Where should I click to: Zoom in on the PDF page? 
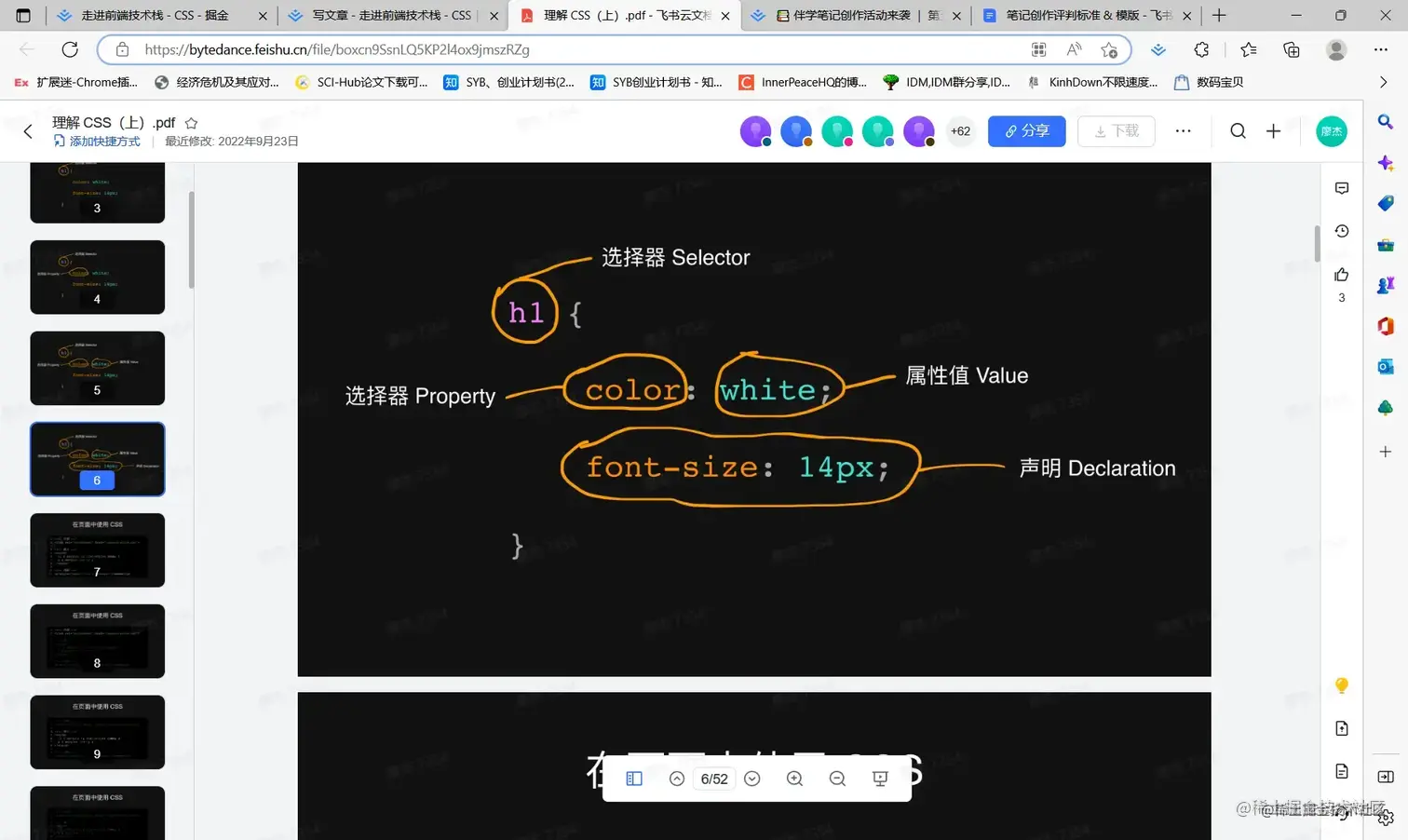pos(794,779)
